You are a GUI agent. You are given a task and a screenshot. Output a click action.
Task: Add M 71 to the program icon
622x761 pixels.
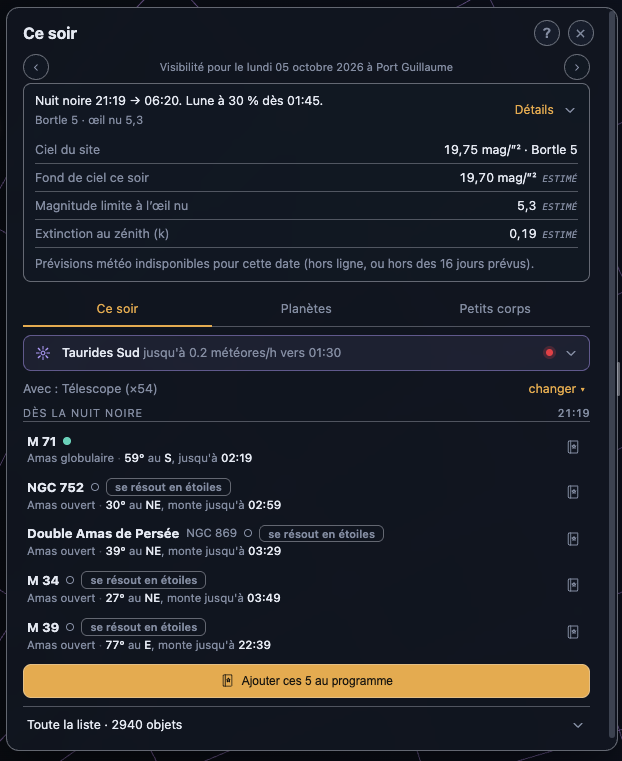[x=573, y=447]
